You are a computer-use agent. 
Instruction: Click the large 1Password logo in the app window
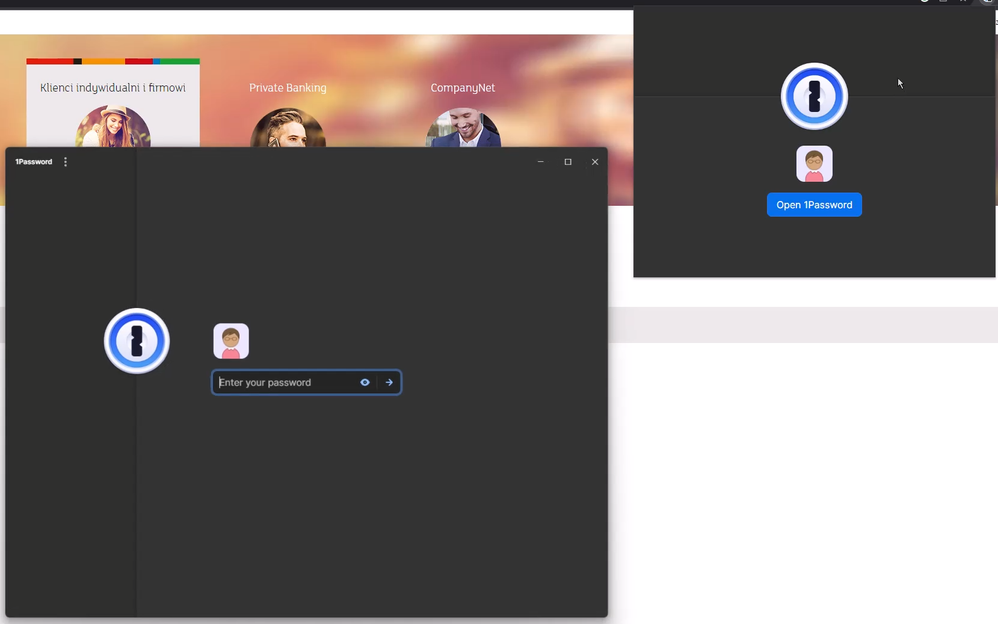(137, 341)
